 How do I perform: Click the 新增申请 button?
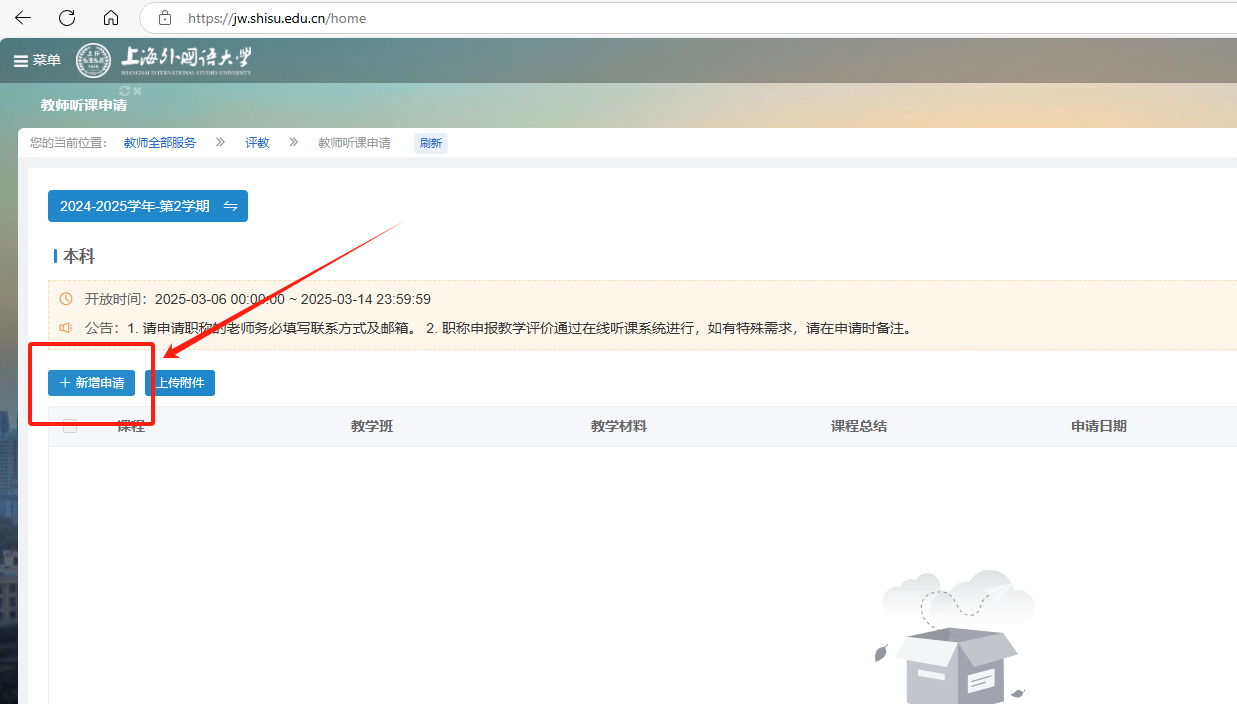[x=91, y=383]
